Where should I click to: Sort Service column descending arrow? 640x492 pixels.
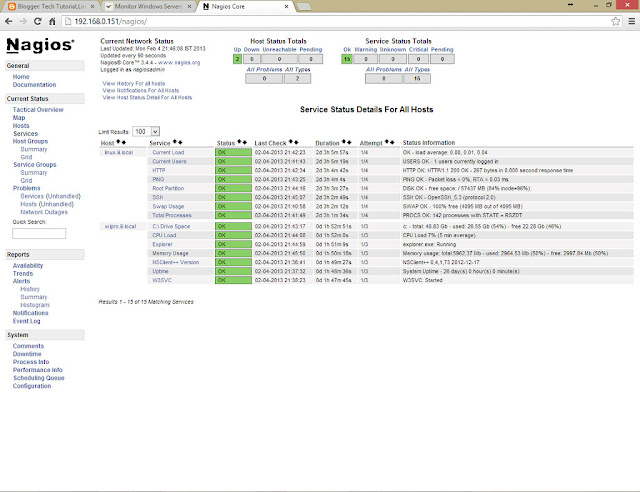pyautogui.click(x=180, y=142)
